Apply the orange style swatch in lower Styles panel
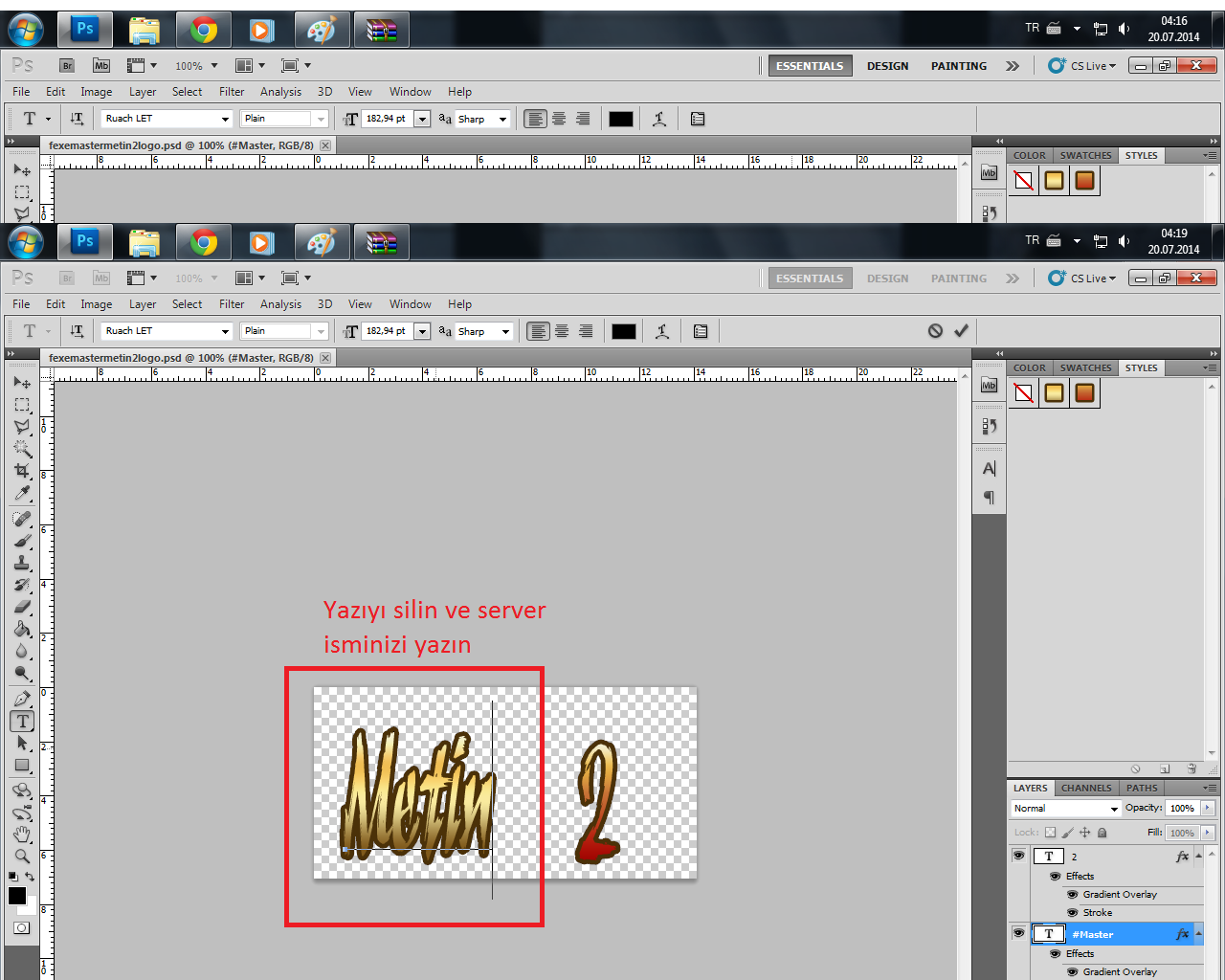 click(1084, 393)
